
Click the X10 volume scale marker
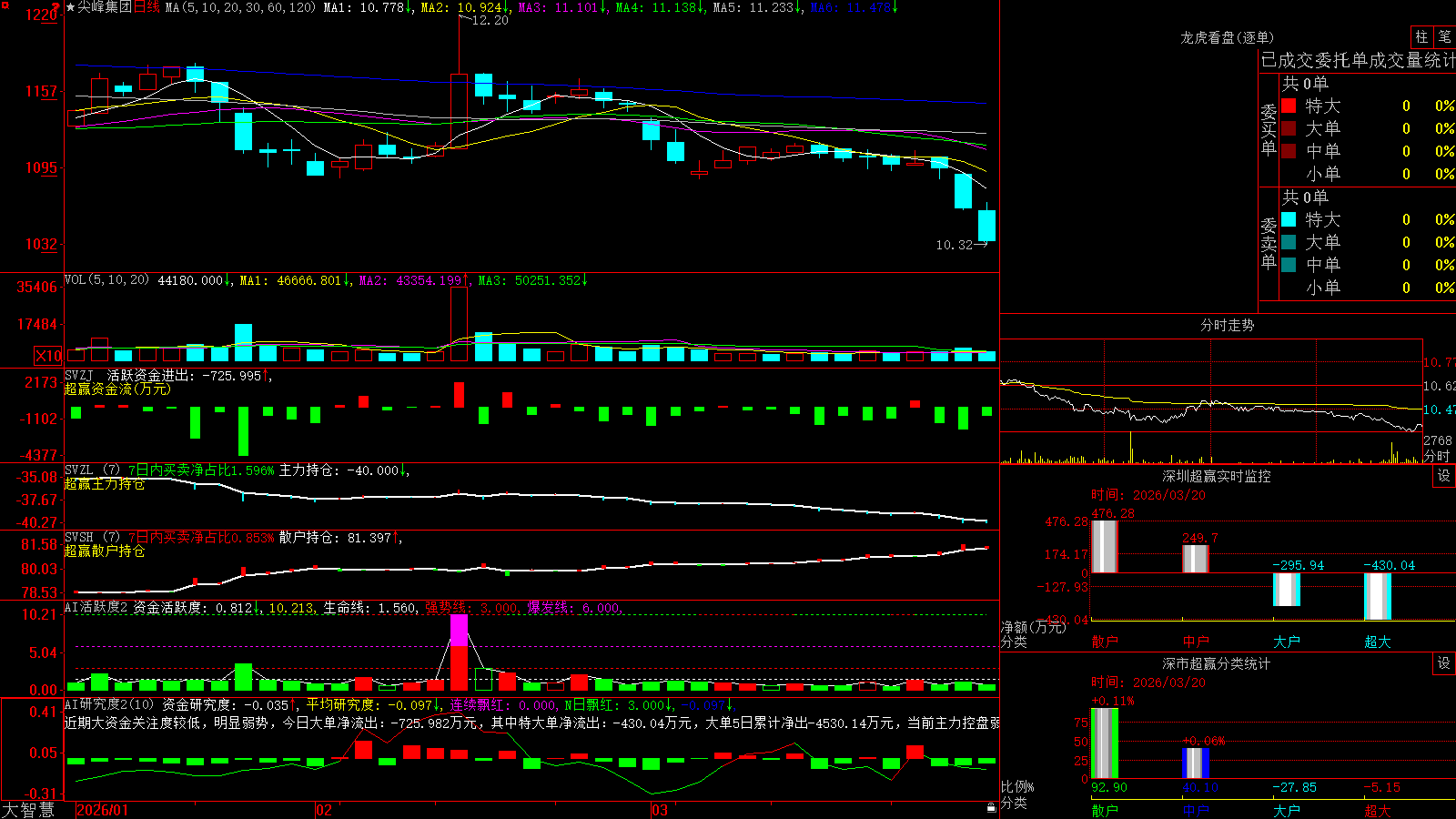point(49,356)
